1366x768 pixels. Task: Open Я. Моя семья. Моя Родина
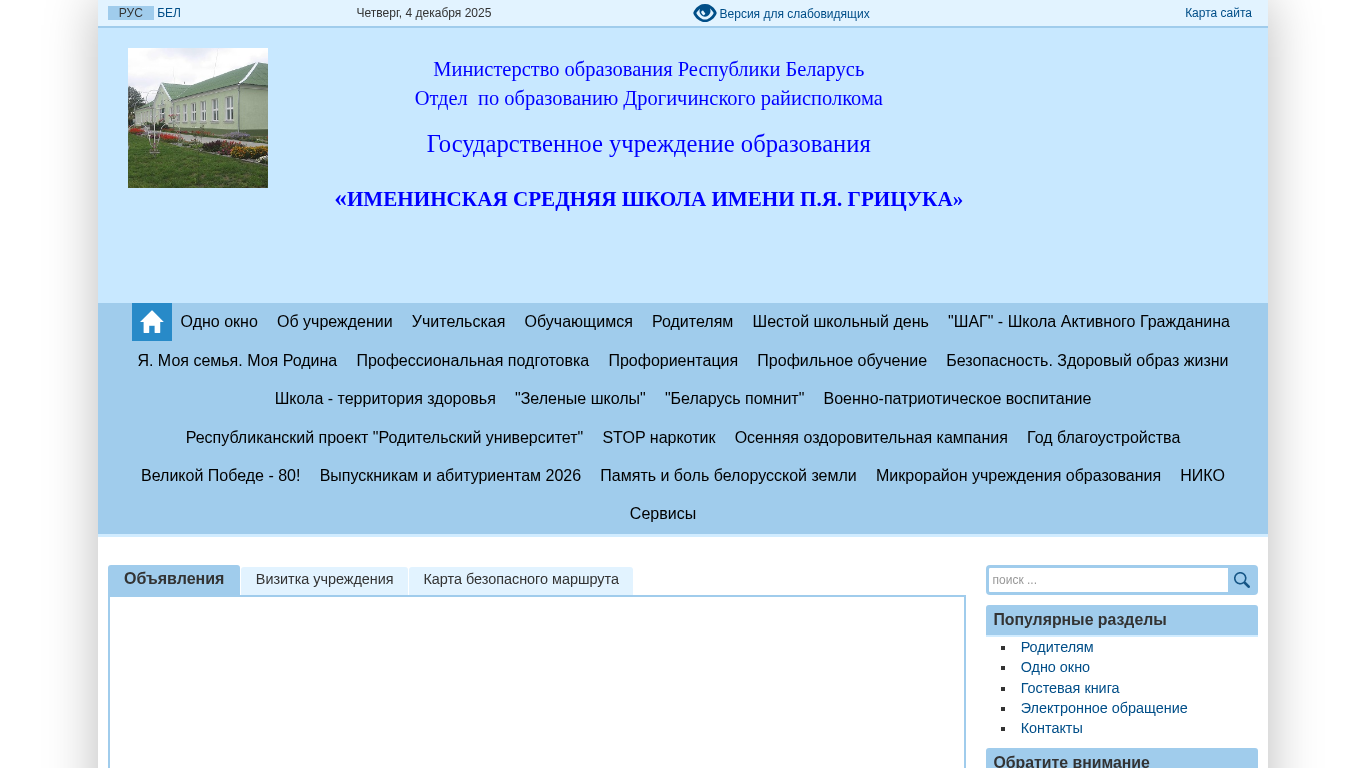tap(237, 361)
